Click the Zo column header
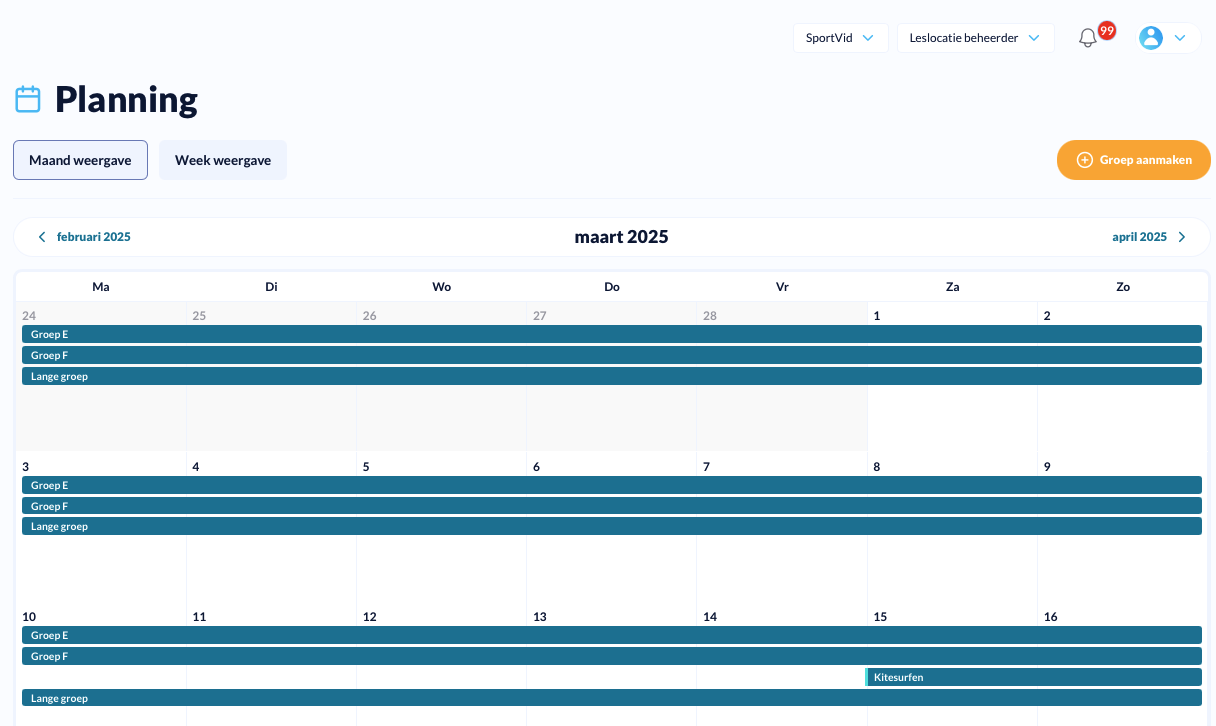The width and height of the screenshot is (1216, 726). pos(1123,287)
